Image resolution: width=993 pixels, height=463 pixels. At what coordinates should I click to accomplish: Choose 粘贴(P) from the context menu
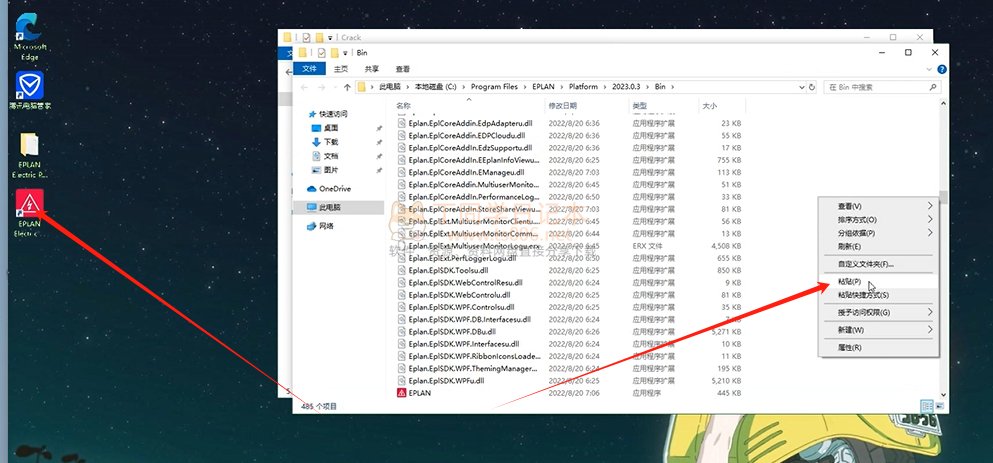(850, 282)
